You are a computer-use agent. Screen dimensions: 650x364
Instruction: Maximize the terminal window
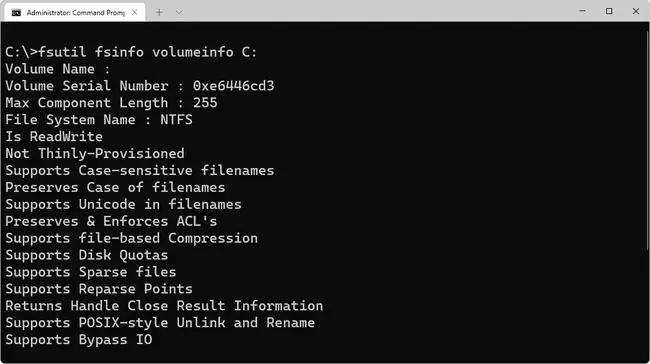point(609,11)
